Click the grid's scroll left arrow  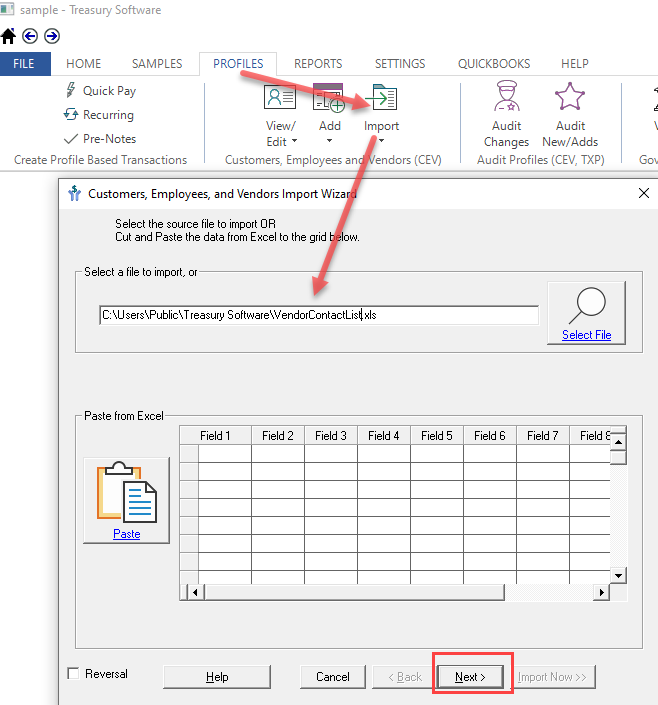pos(195,593)
